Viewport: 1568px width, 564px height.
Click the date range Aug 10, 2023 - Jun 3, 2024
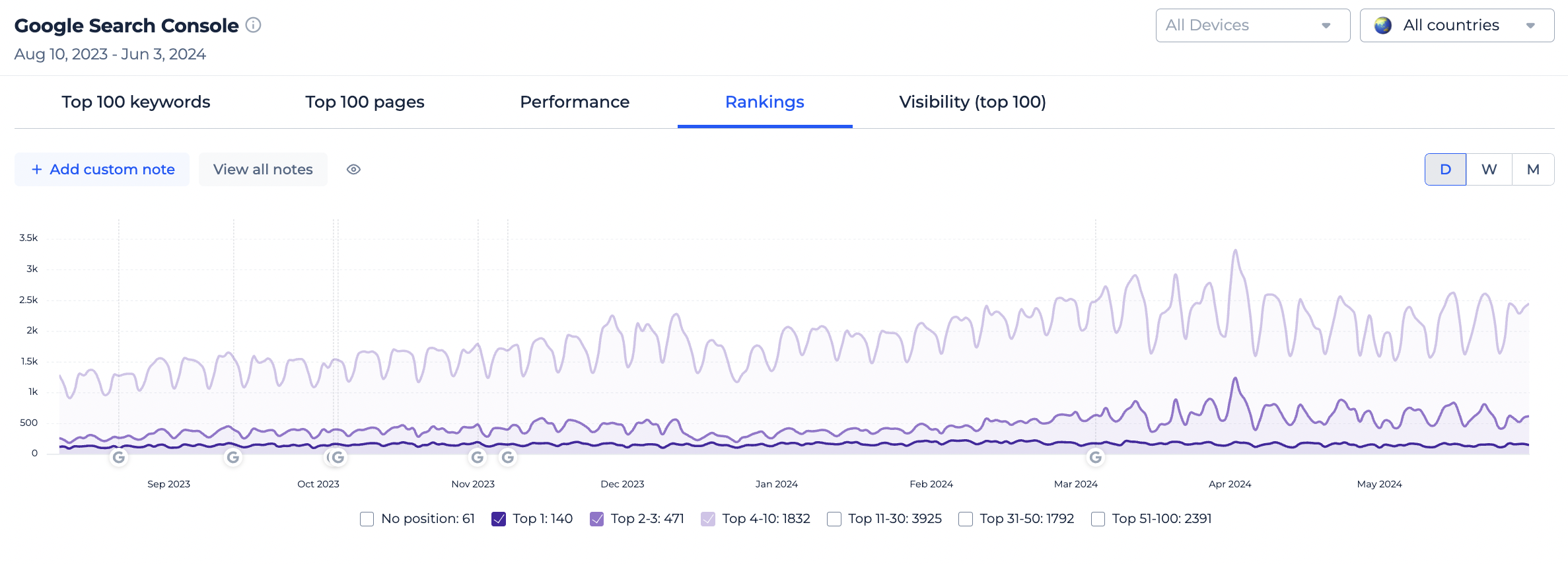tap(110, 54)
